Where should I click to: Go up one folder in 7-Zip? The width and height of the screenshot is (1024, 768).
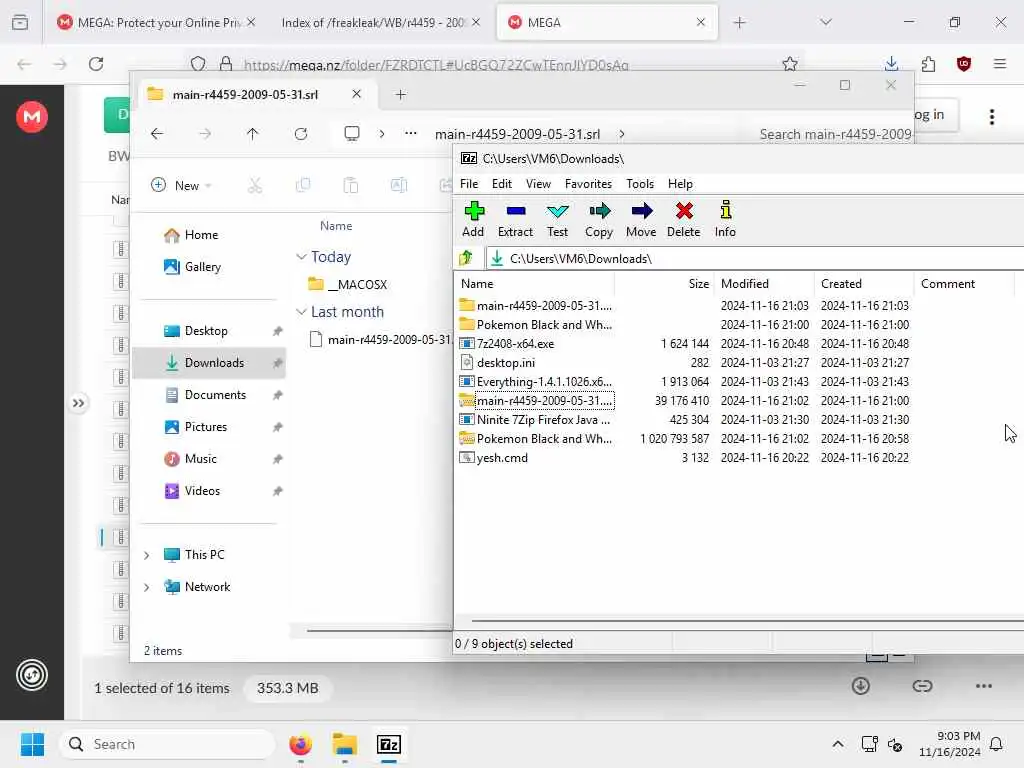tap(466, 259)
